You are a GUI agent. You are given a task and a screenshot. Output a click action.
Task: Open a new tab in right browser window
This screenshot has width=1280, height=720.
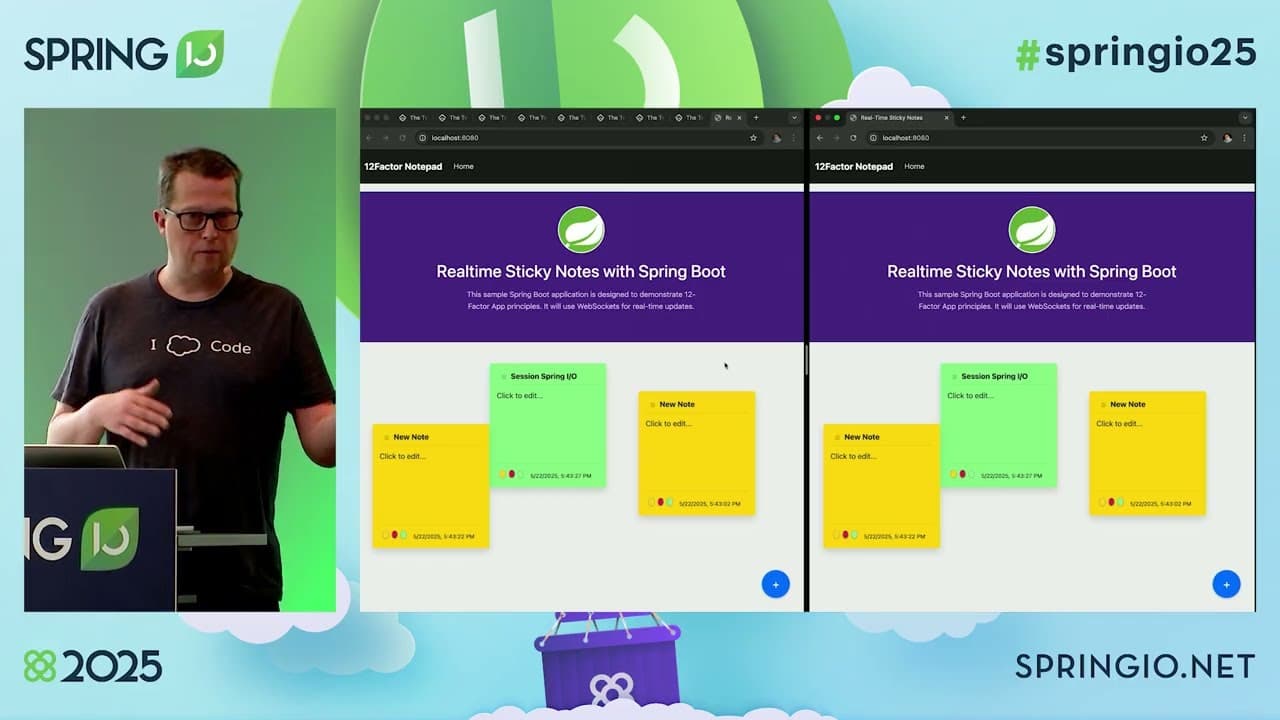pyautogui.click(x=963, y=117)
